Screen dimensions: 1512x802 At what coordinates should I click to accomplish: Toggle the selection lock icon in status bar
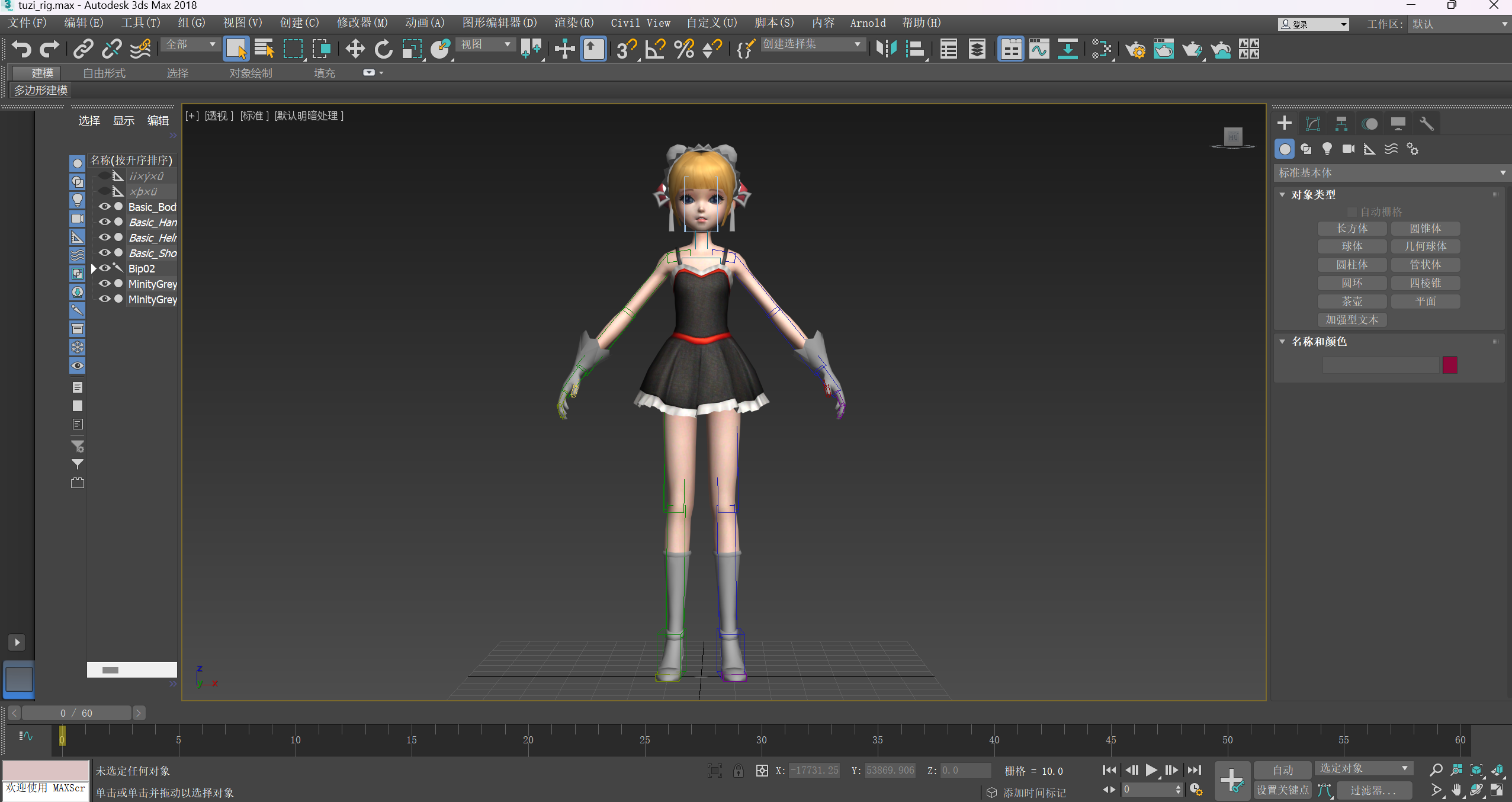(738, 771)
